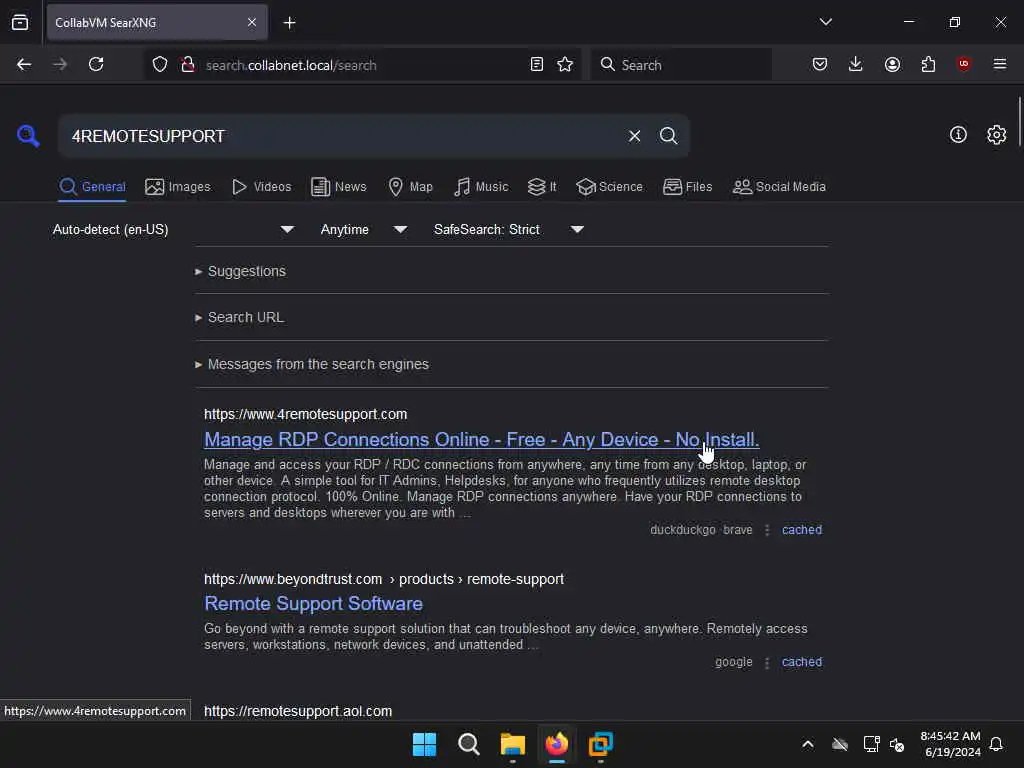Screen dimensions: 1024x768
Task: Toggle reader view in address bar
Action: (x=537, y=65)
